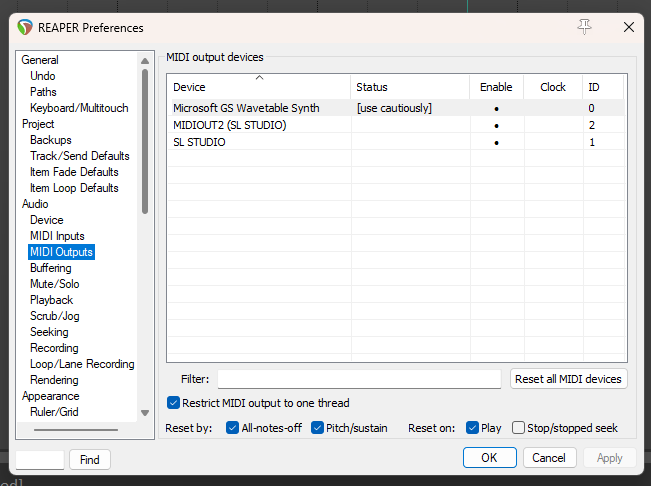This screenshot has width=651, height=486.
Task: Select Buffering in the Audio section
Action: (x=50, y=268)
